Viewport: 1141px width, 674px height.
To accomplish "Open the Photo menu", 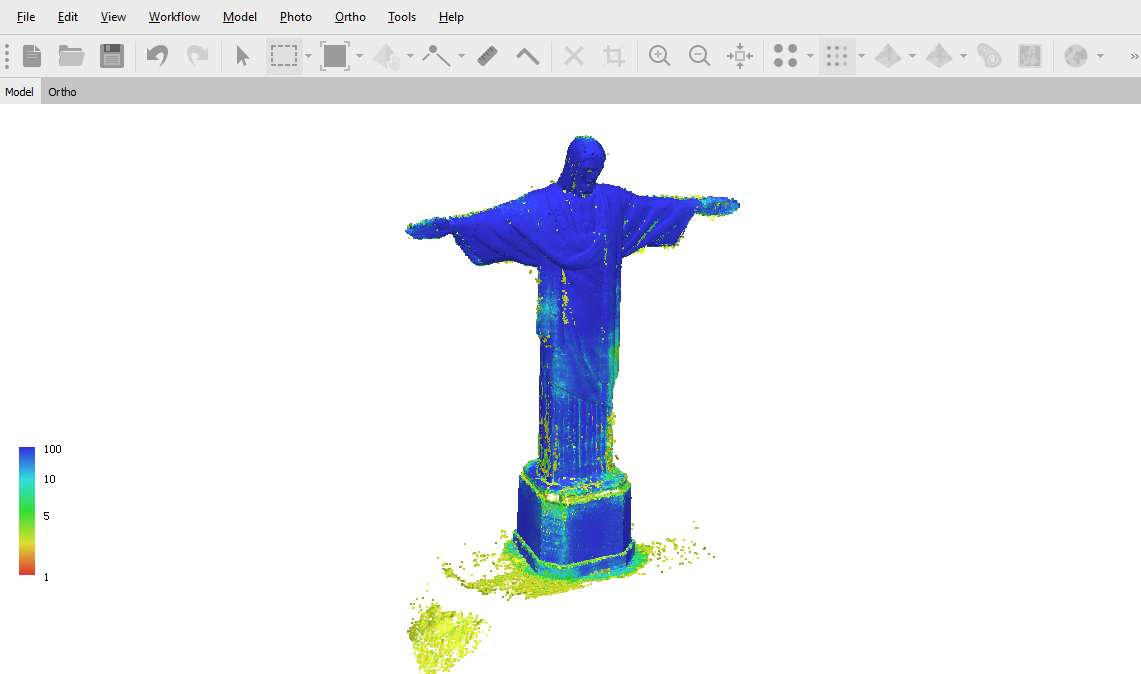I will pyautogui.click(x=295, y=17).
